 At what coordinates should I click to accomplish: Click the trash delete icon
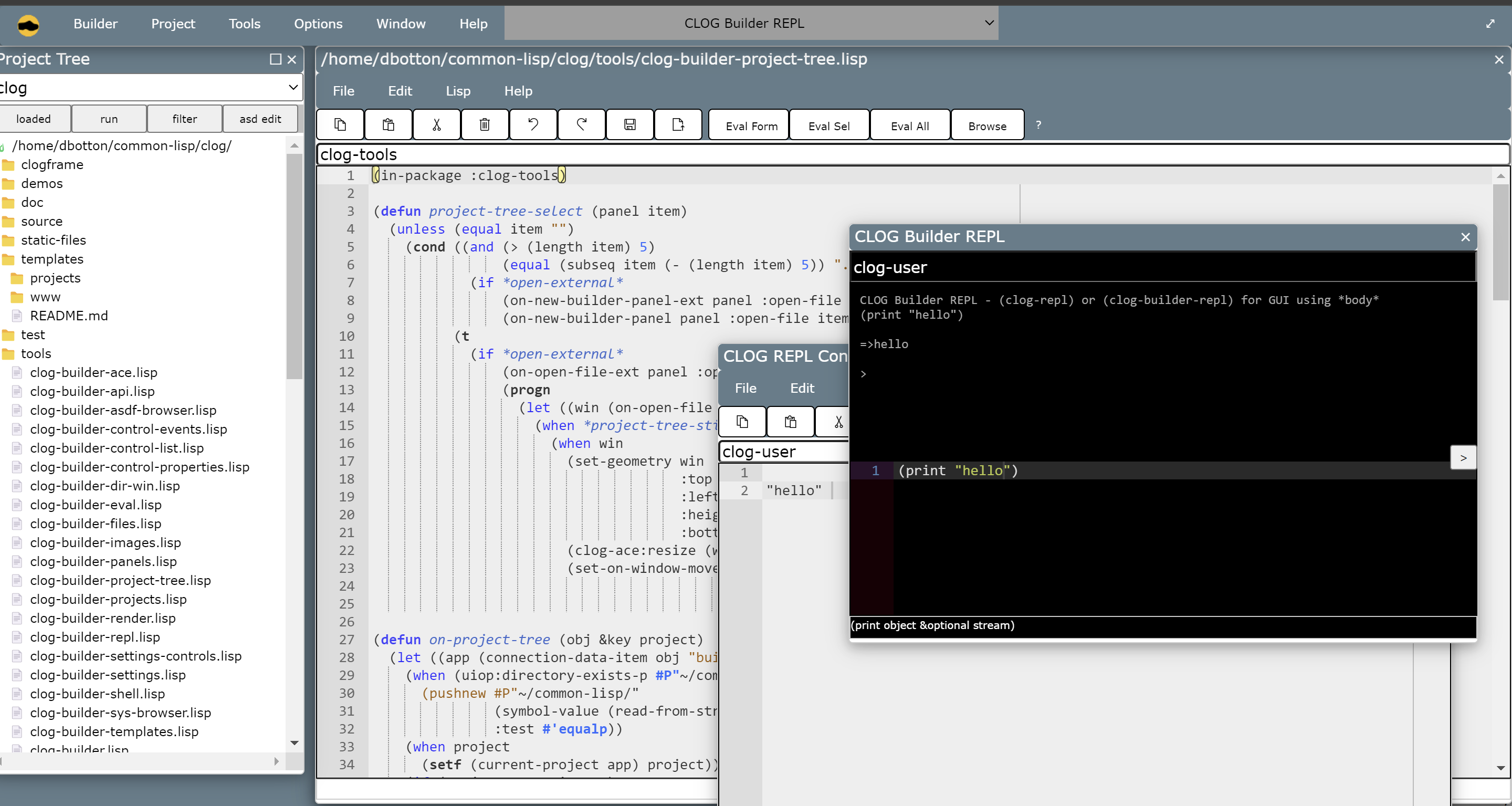(x=484, y=124)
